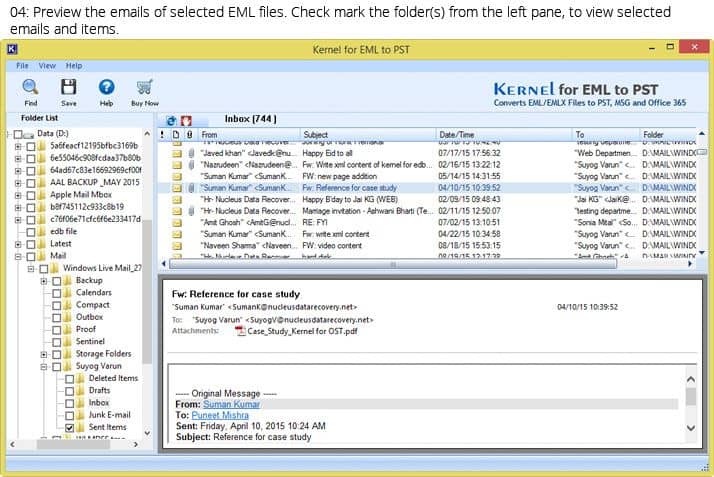Image resolution: width=714 pixels, height=477 pixels.
Task: Check the Data (D:) root checkbox
Action: coord(18,134)
